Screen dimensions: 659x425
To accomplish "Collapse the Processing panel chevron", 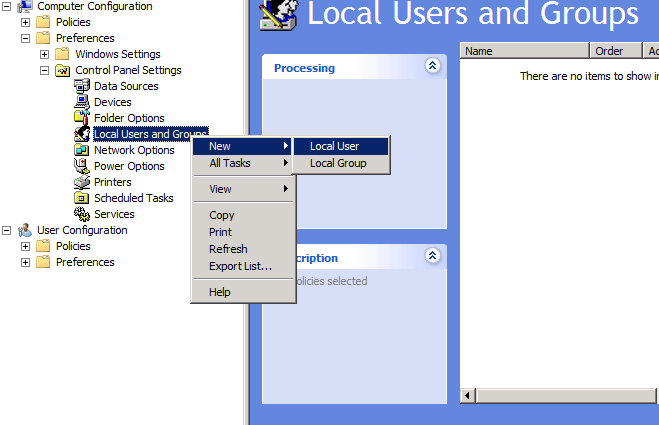I will pyautogui.click(x=433, y=66).
